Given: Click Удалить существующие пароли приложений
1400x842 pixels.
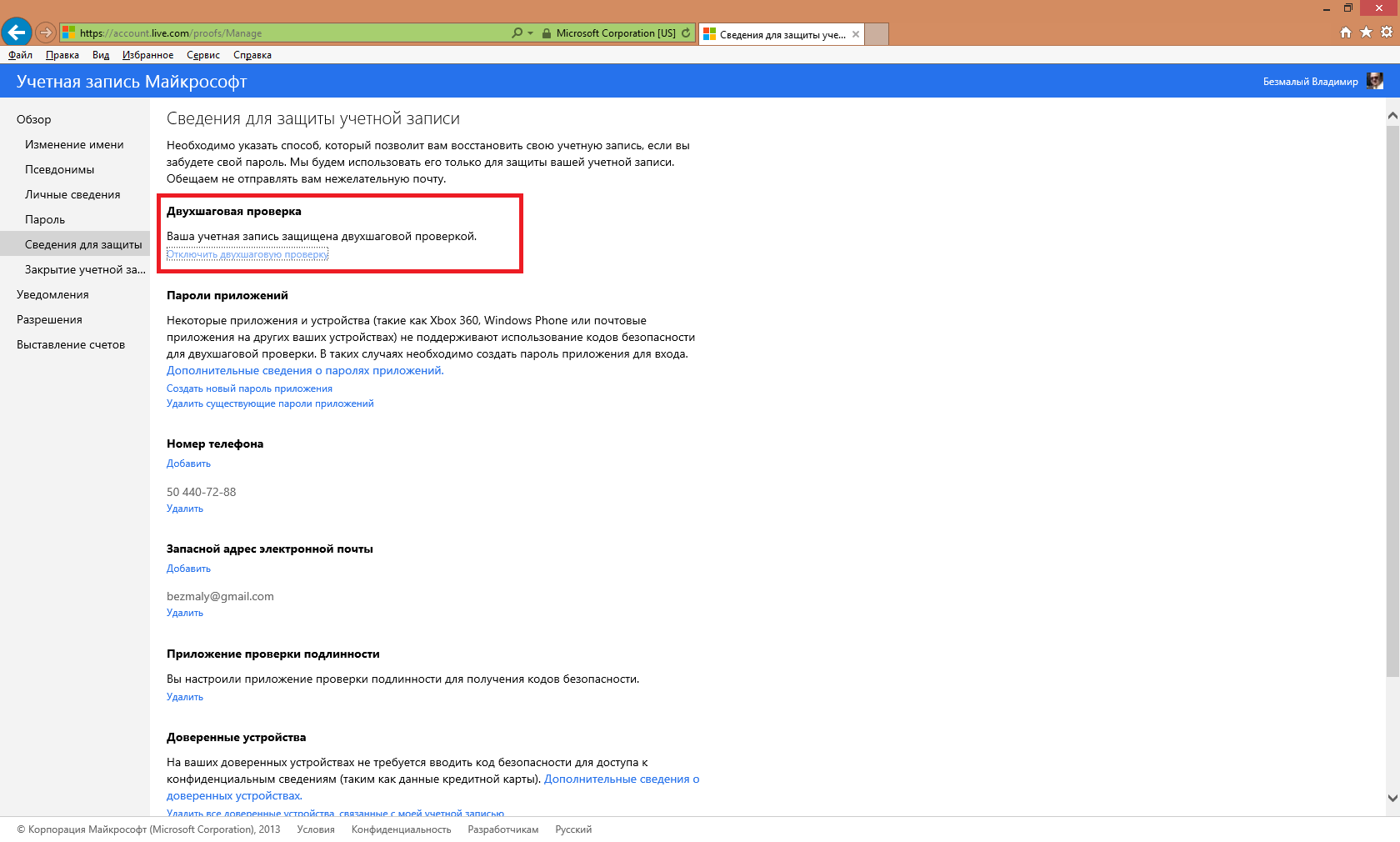Looking at the screenshot, I should (270, 403).
